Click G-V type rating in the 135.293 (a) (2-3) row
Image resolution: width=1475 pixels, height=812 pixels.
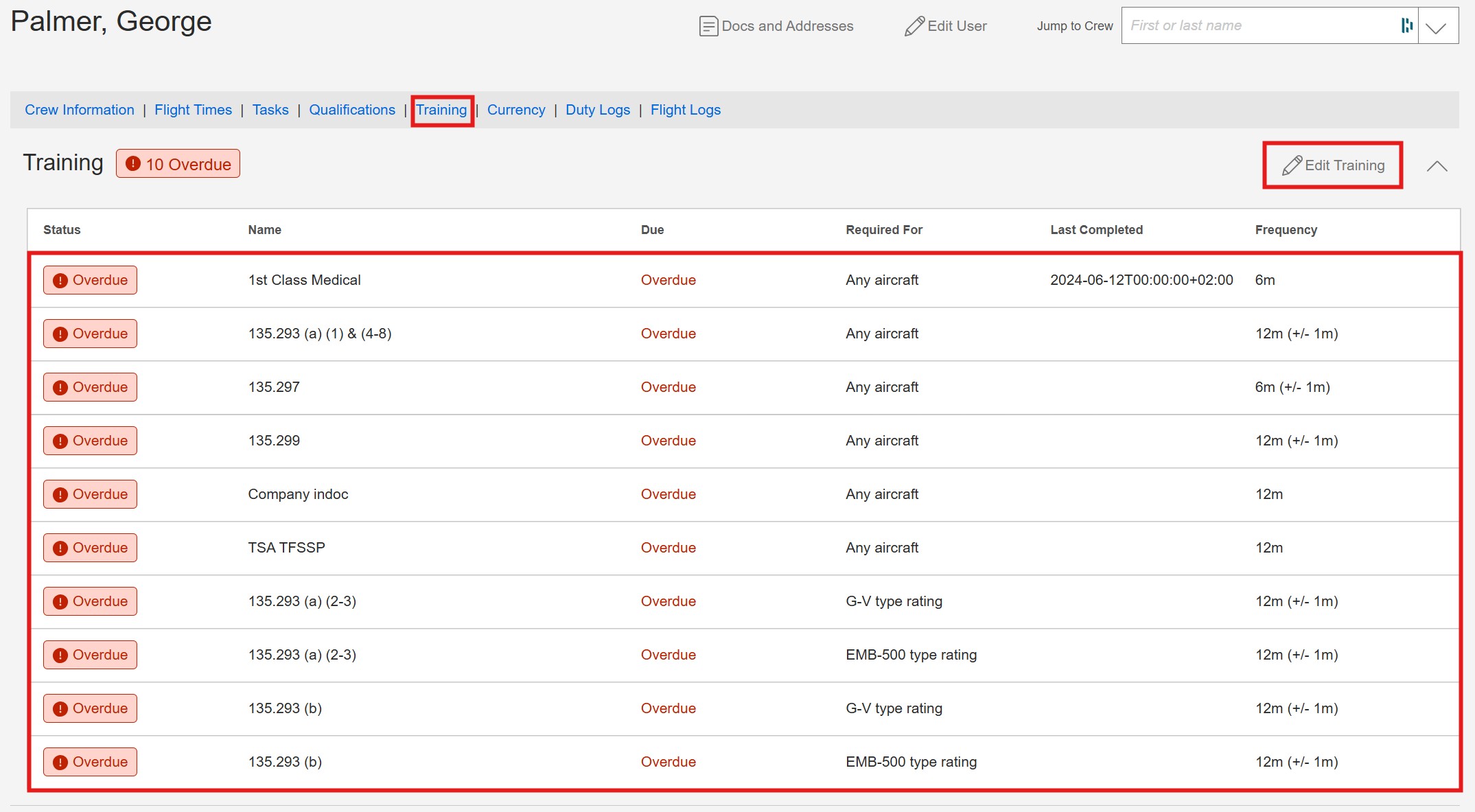click(x=894, y=601)
